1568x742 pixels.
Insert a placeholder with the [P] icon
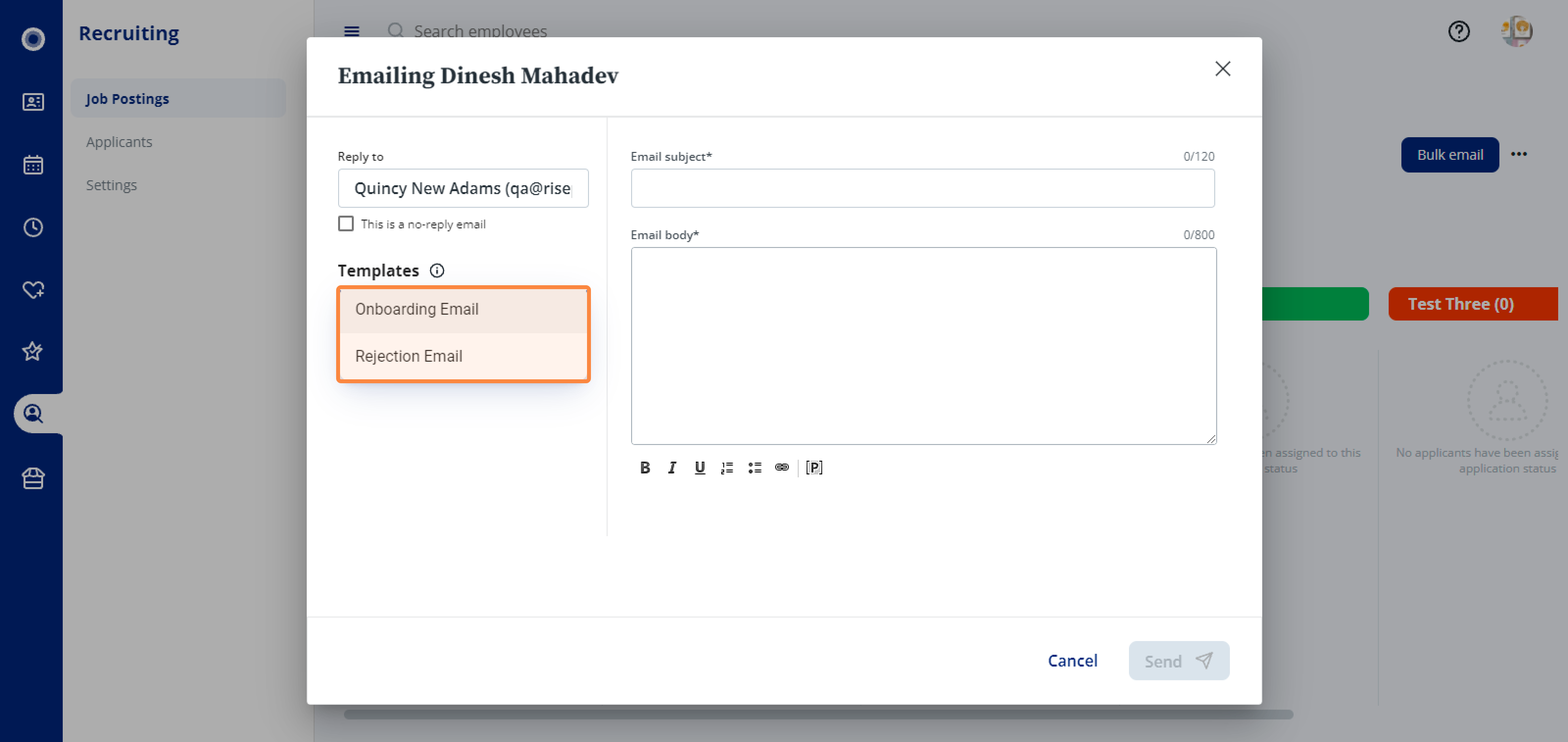[814, 468]
